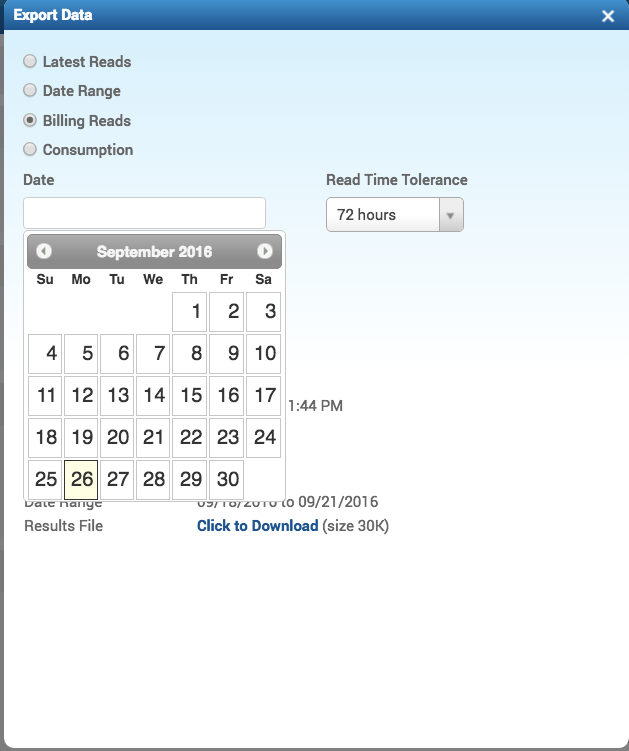Select the Date Range radio option
Viewport: 629px width, 751px height.
[30, 91]
